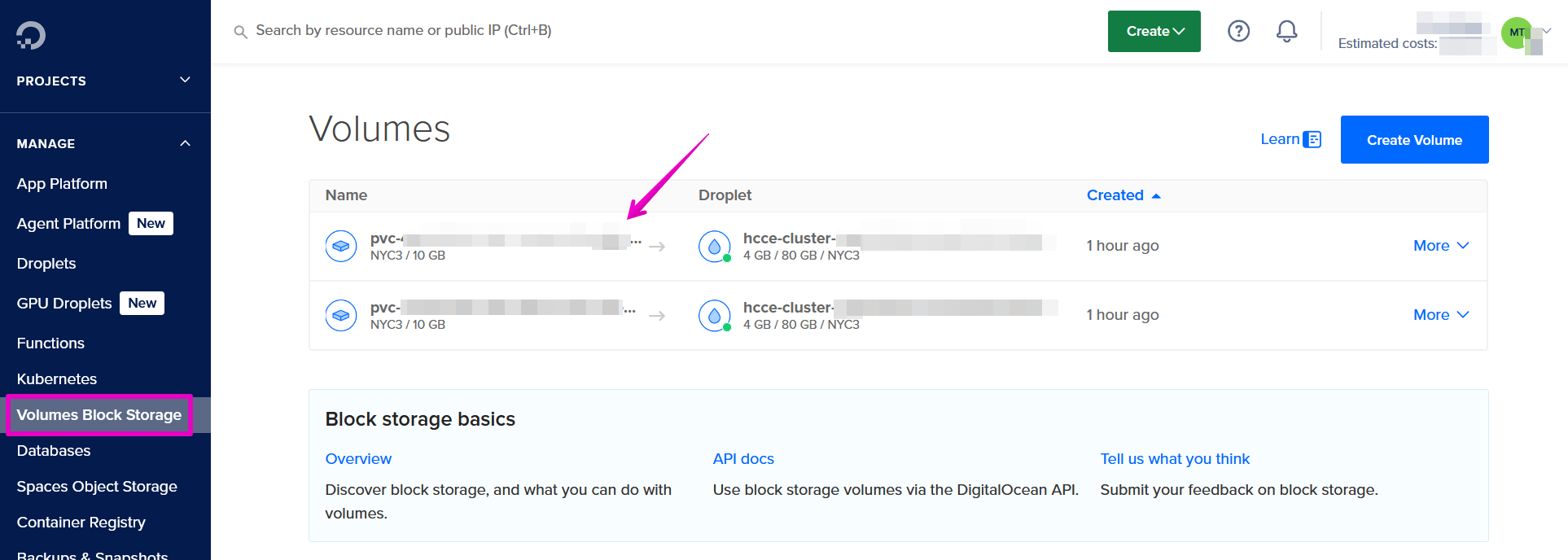This screenshot has width=1568, height=560.
Task: Expand More menu for first volume
Action: [x=1440, y=246]
